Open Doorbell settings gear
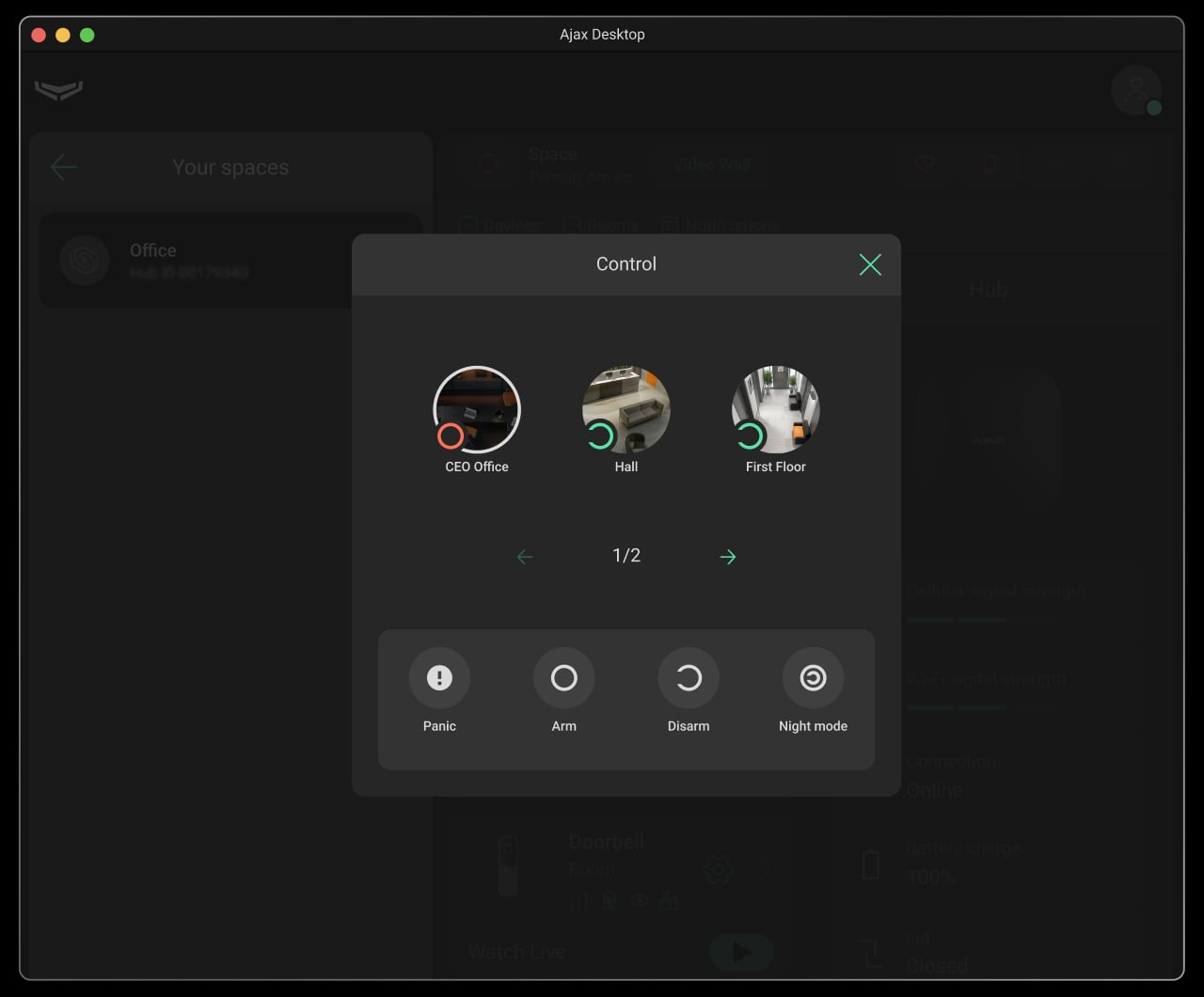 coord(718,869)
